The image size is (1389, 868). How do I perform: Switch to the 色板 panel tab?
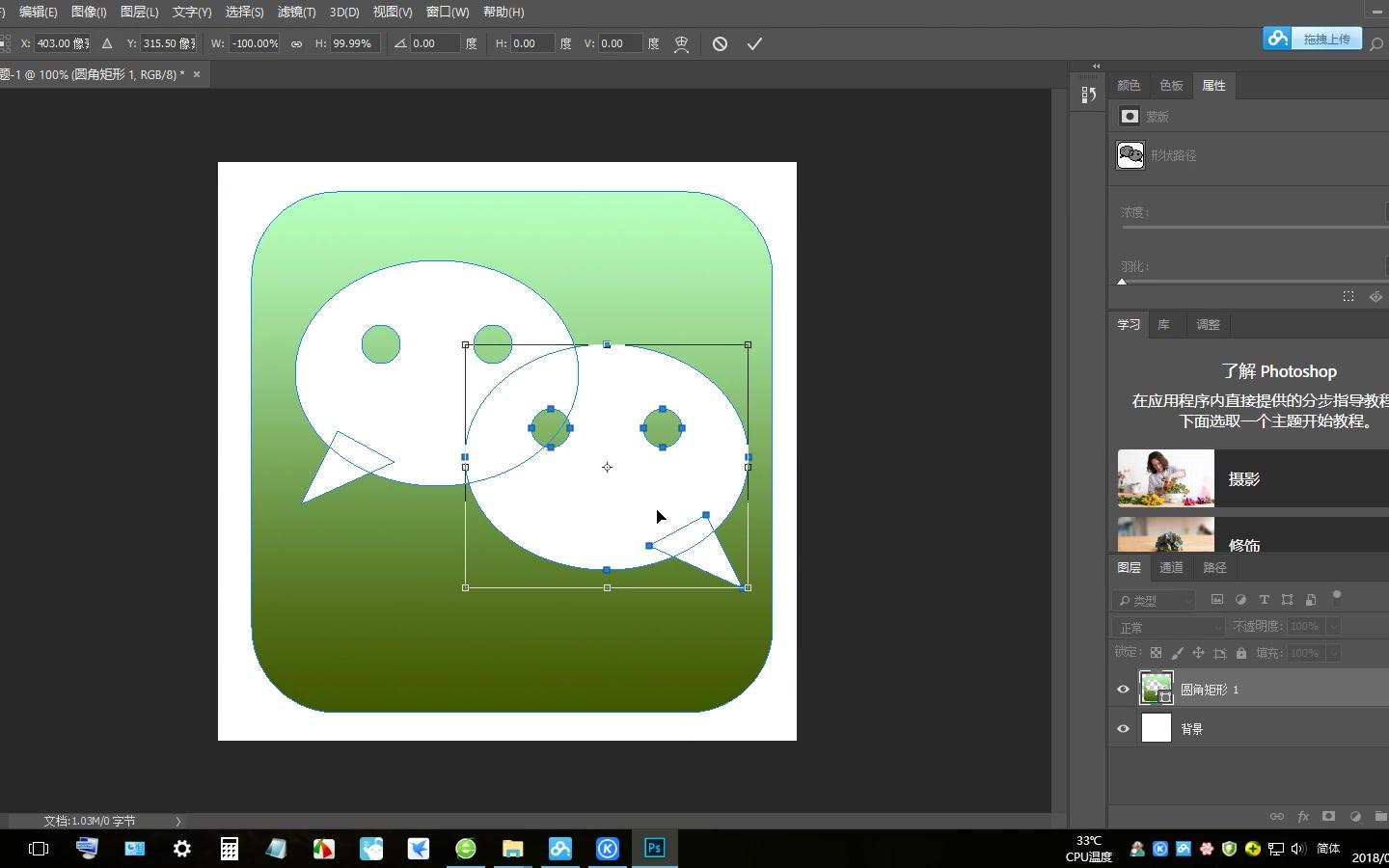tap(1171, 85)
